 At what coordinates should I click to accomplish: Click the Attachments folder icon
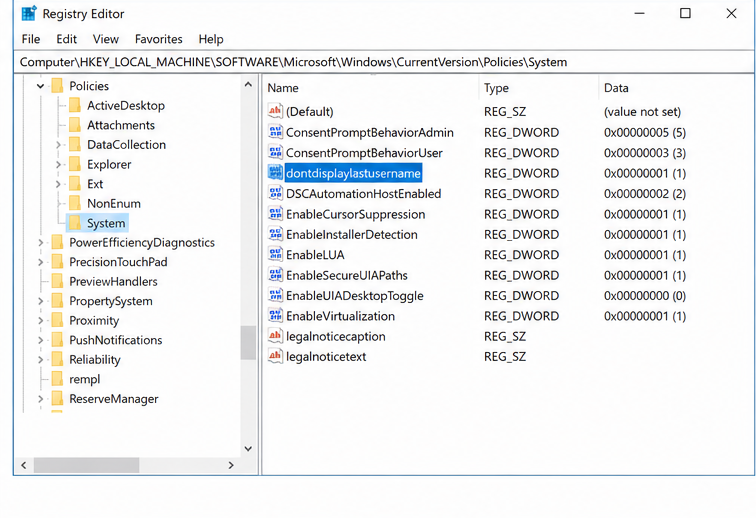tap(75, 125)
